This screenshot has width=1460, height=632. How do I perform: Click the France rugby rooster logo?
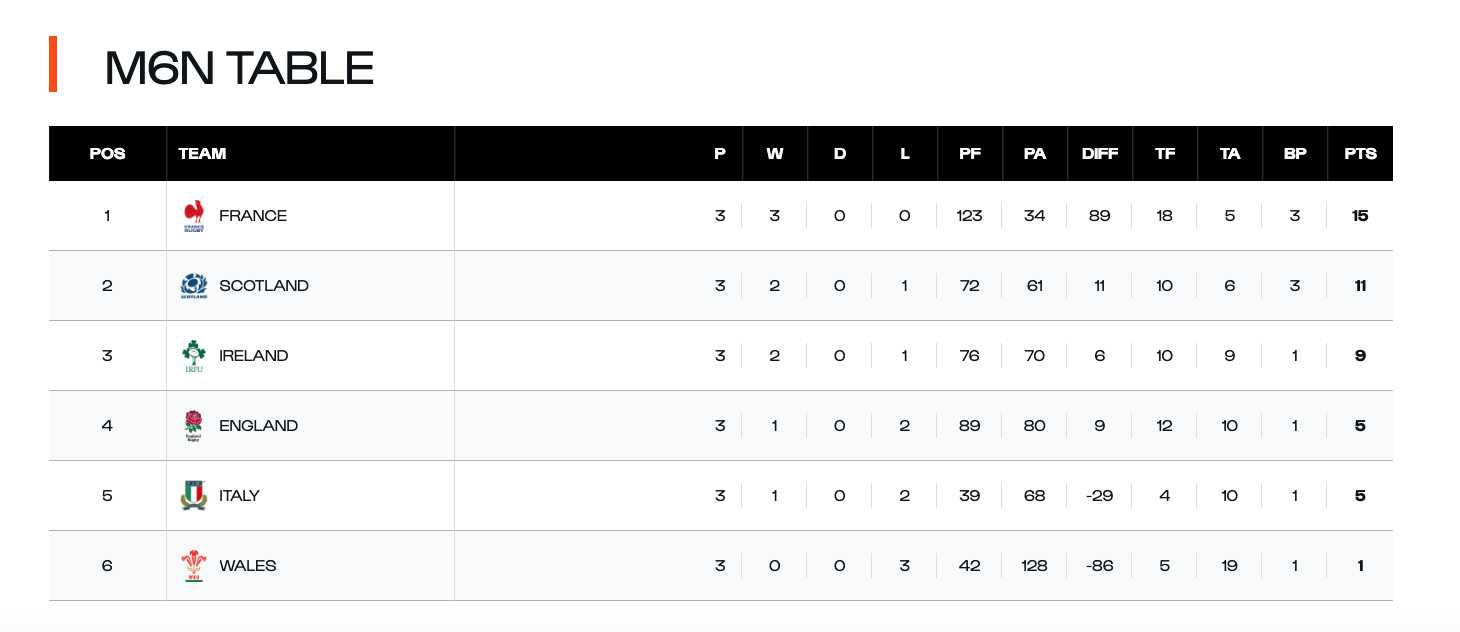click(194, 216)
